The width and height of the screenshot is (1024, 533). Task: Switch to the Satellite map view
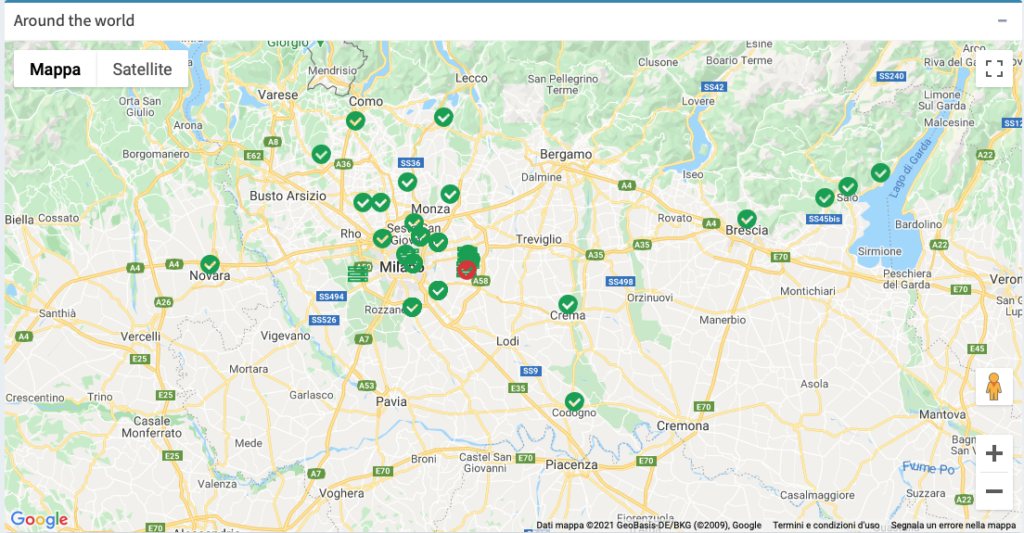pos(142,69)
